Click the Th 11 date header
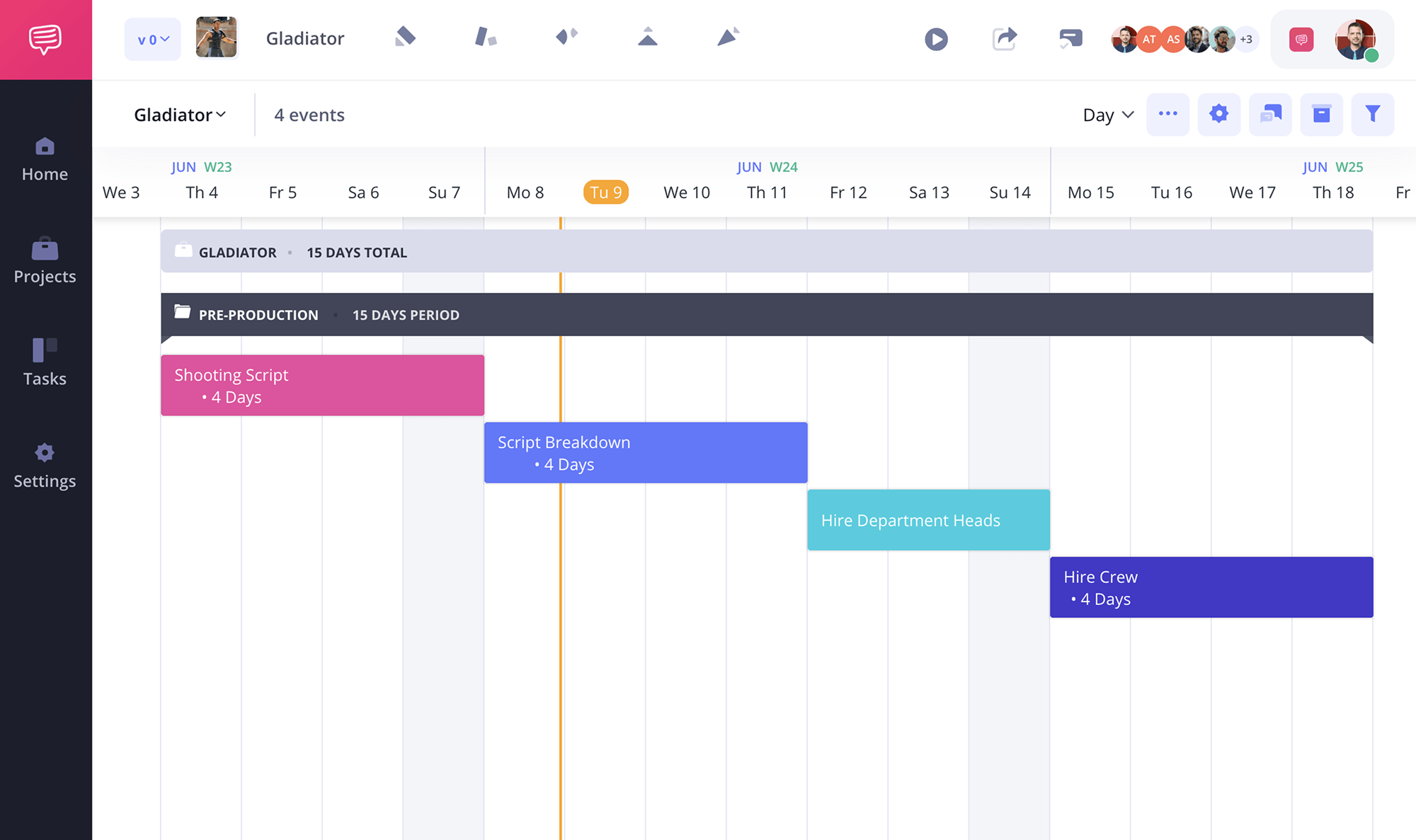This screenshot has height=840, width=1416. pos(767,192)
